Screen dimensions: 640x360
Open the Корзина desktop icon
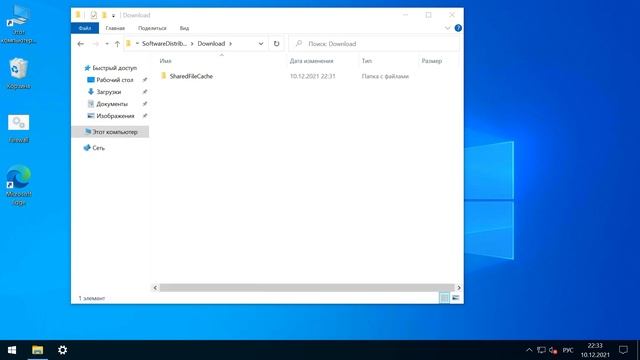18,73
